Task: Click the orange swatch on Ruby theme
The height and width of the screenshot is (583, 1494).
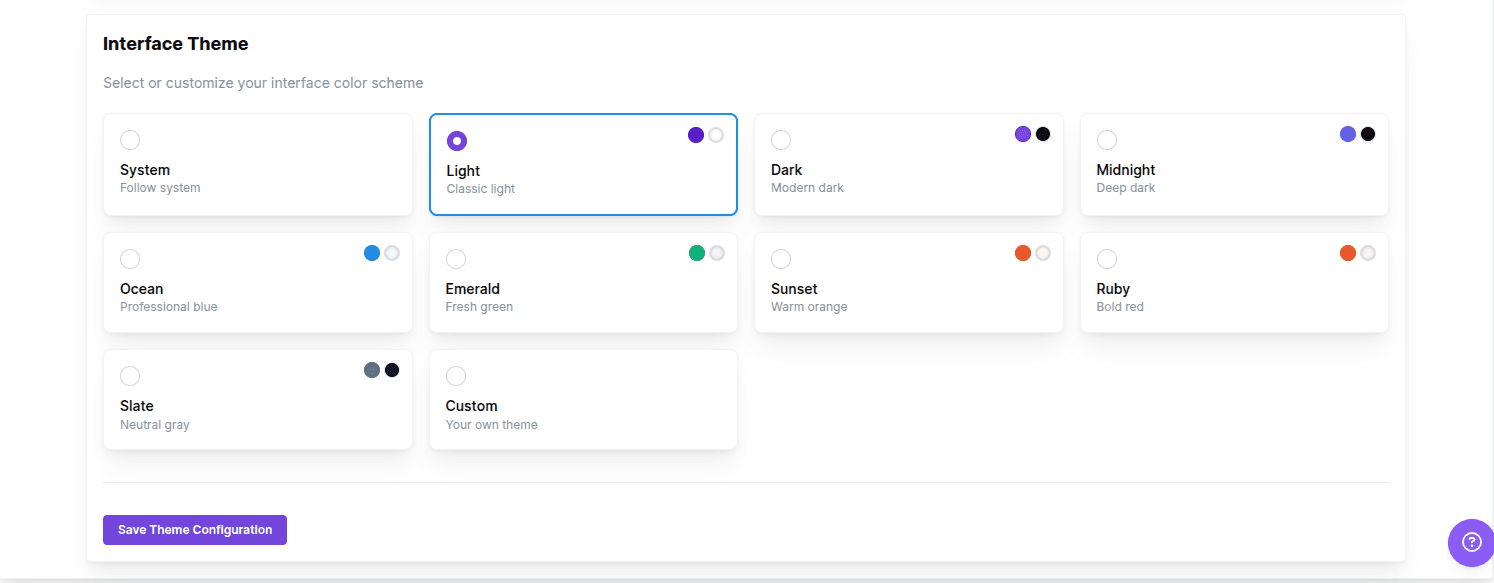Action: [1348, 252]
